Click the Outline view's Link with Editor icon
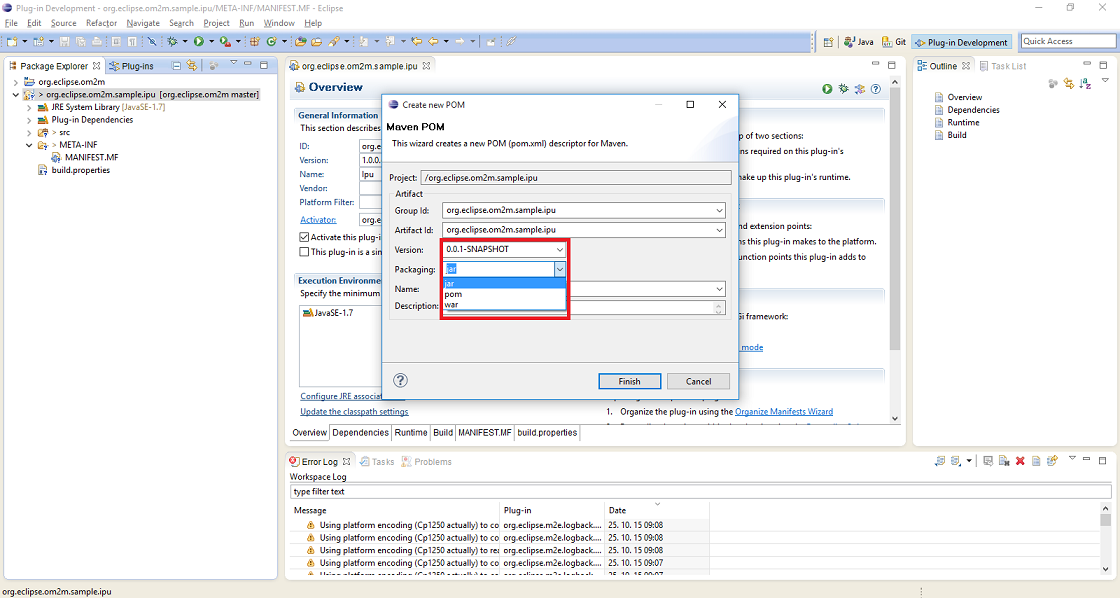 (1069, 84)
